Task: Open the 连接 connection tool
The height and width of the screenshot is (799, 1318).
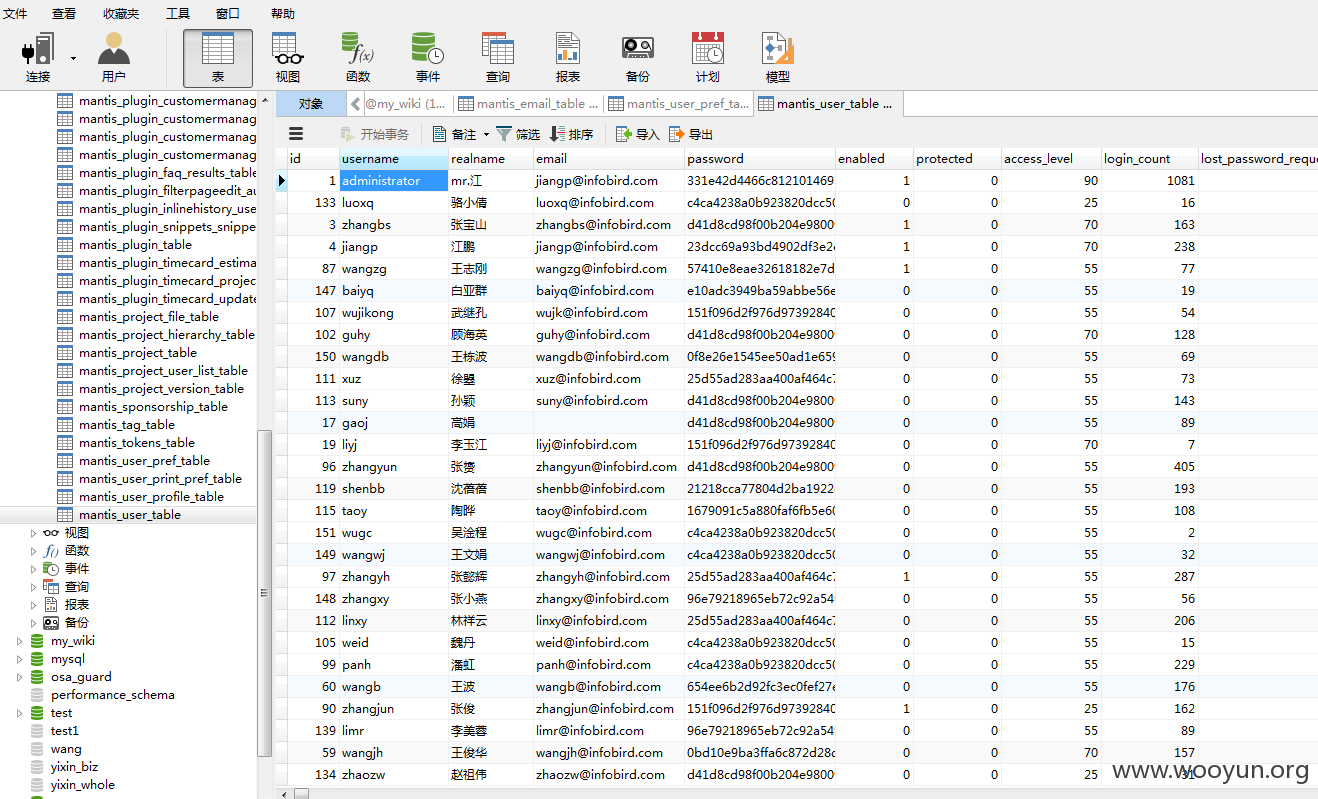Action: (x=38, y=57)
